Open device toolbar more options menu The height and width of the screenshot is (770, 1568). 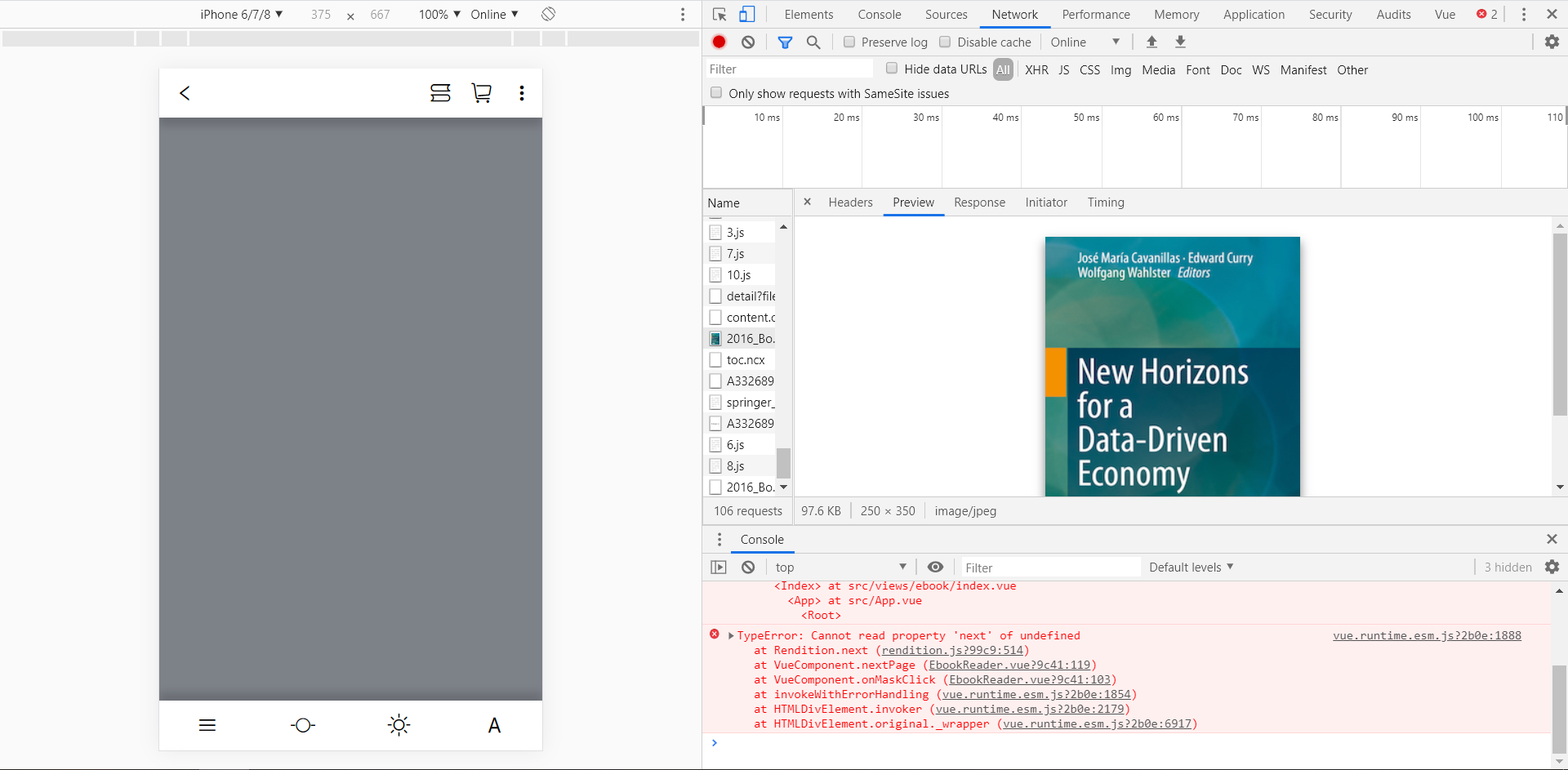coord(683,14)
